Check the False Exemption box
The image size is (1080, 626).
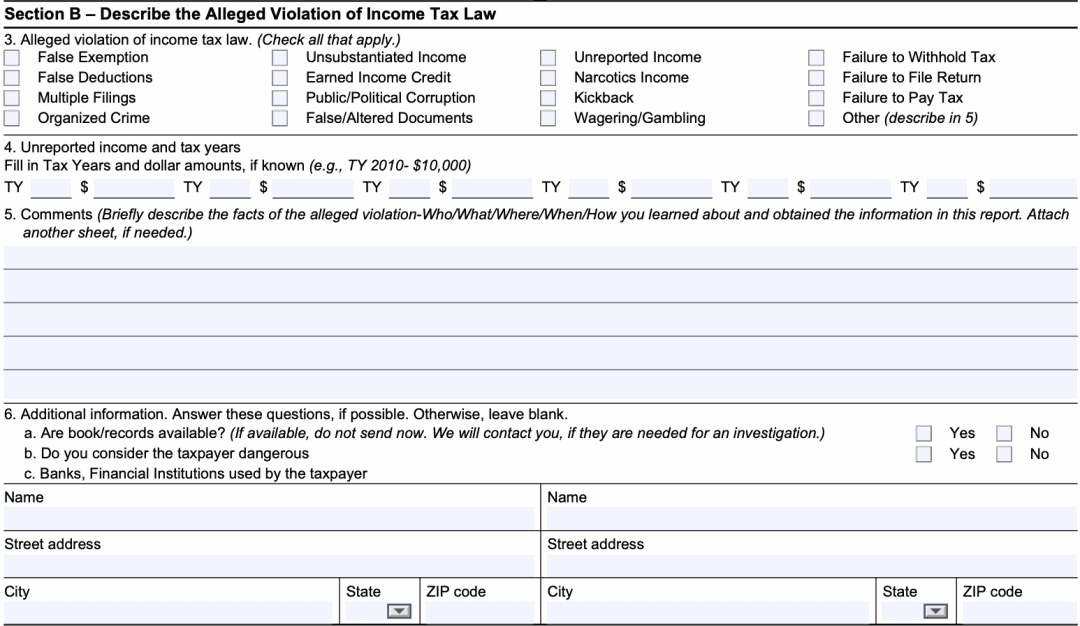(x=11, y=58)
